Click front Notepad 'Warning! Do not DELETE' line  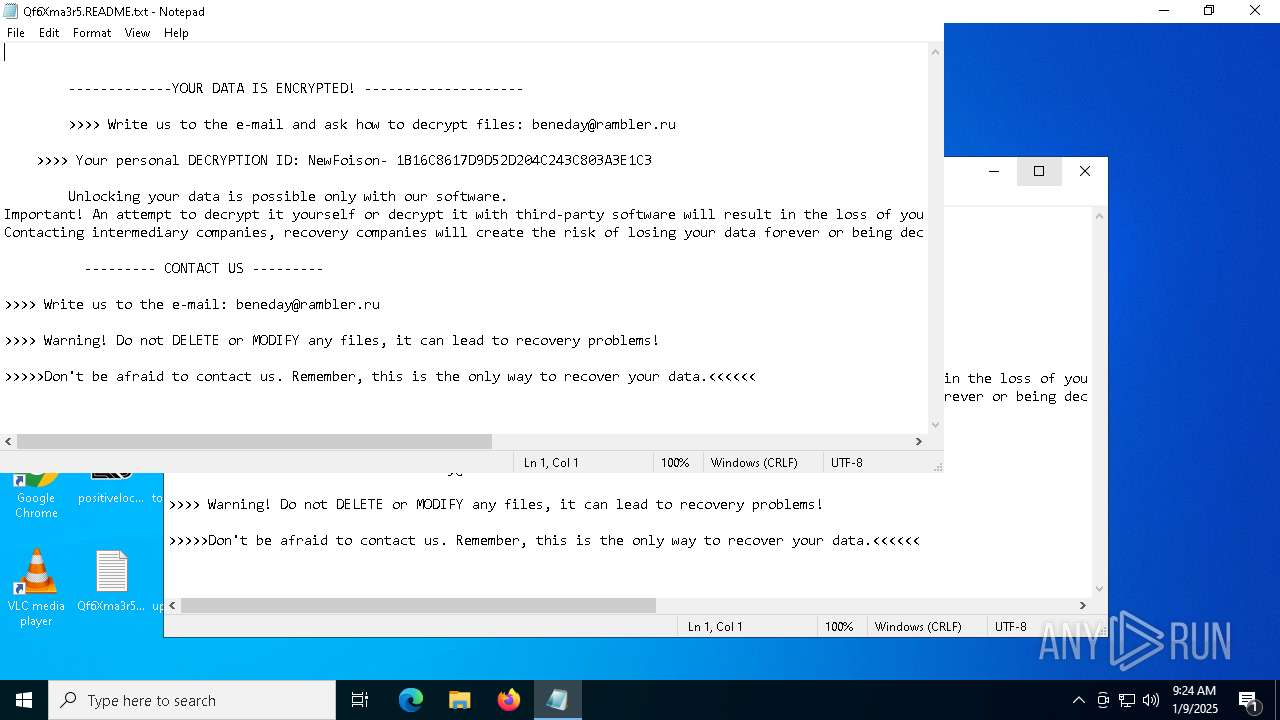tap(332, 340)
